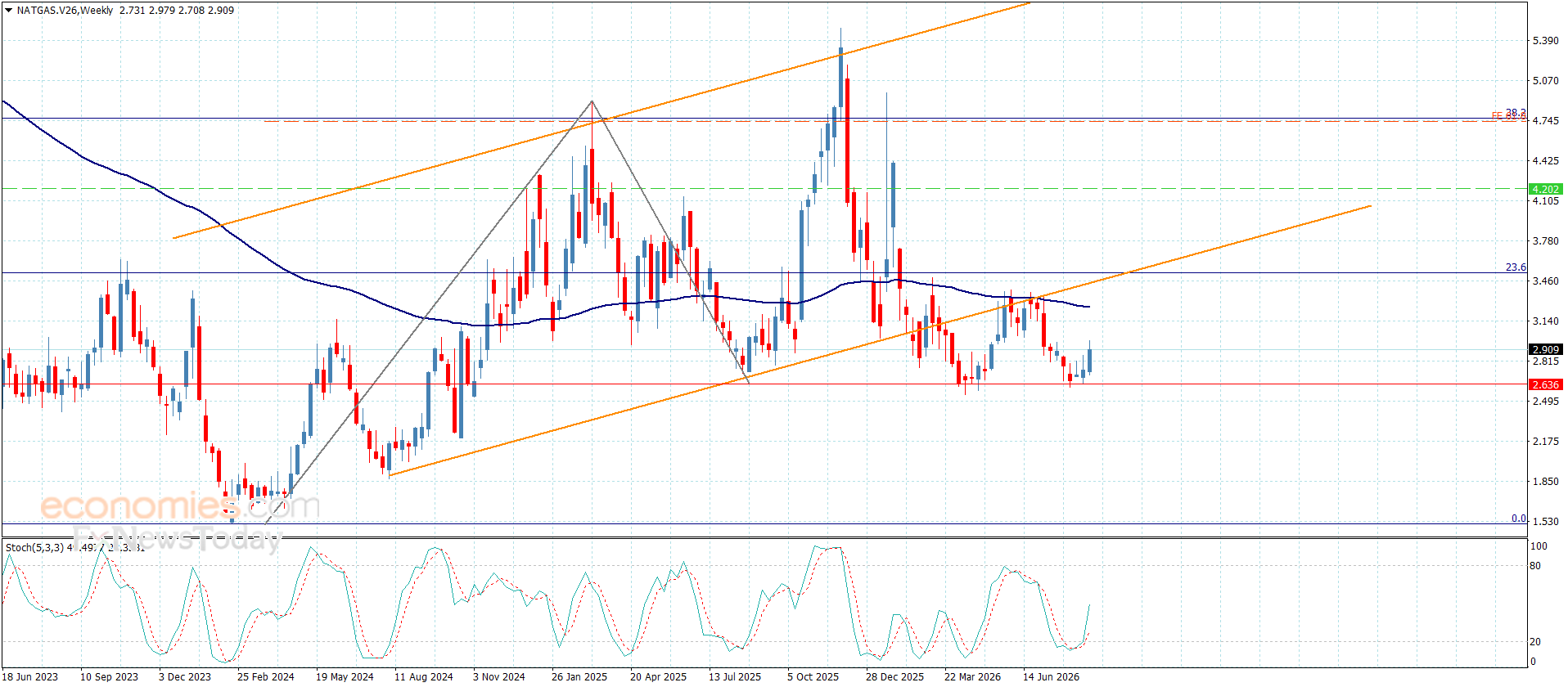Select the 38.2 Fibonacci level label
The height and width of the screenshot is (687, 1568).
[1516, 113]
